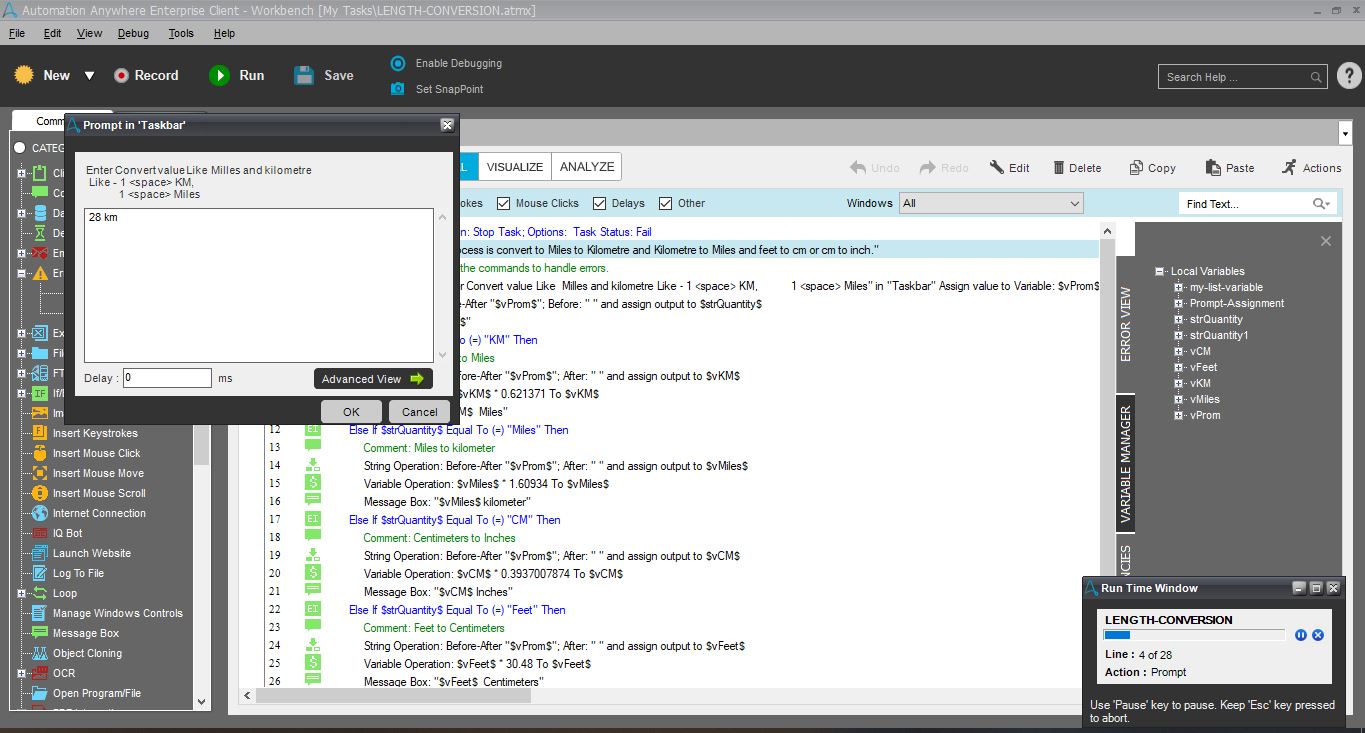The width and height of the screenshot is (1365, 733).
Task: Select the Launch Website command
Action: point(91,553)
